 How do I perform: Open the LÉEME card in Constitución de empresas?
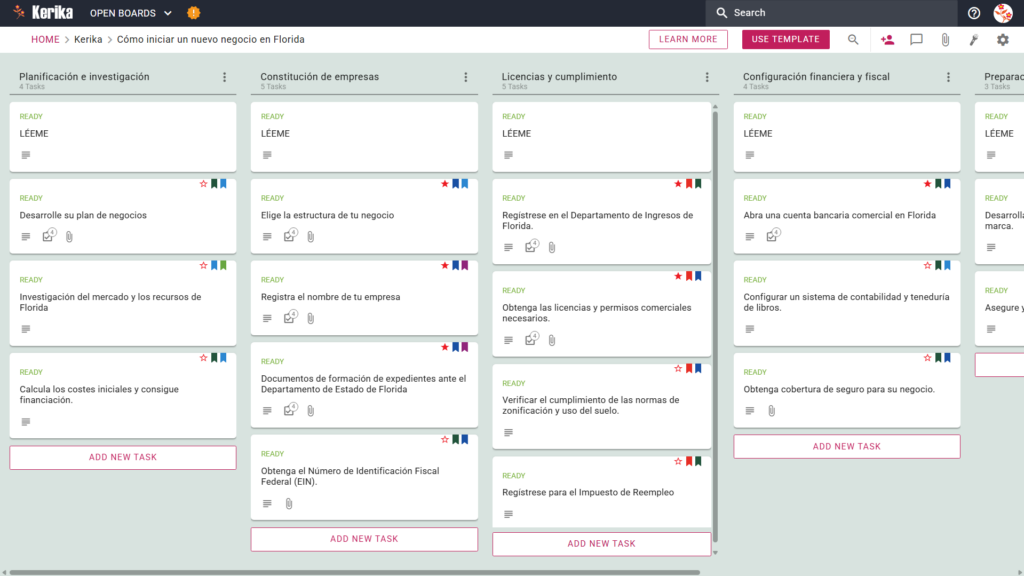point(364,136)
